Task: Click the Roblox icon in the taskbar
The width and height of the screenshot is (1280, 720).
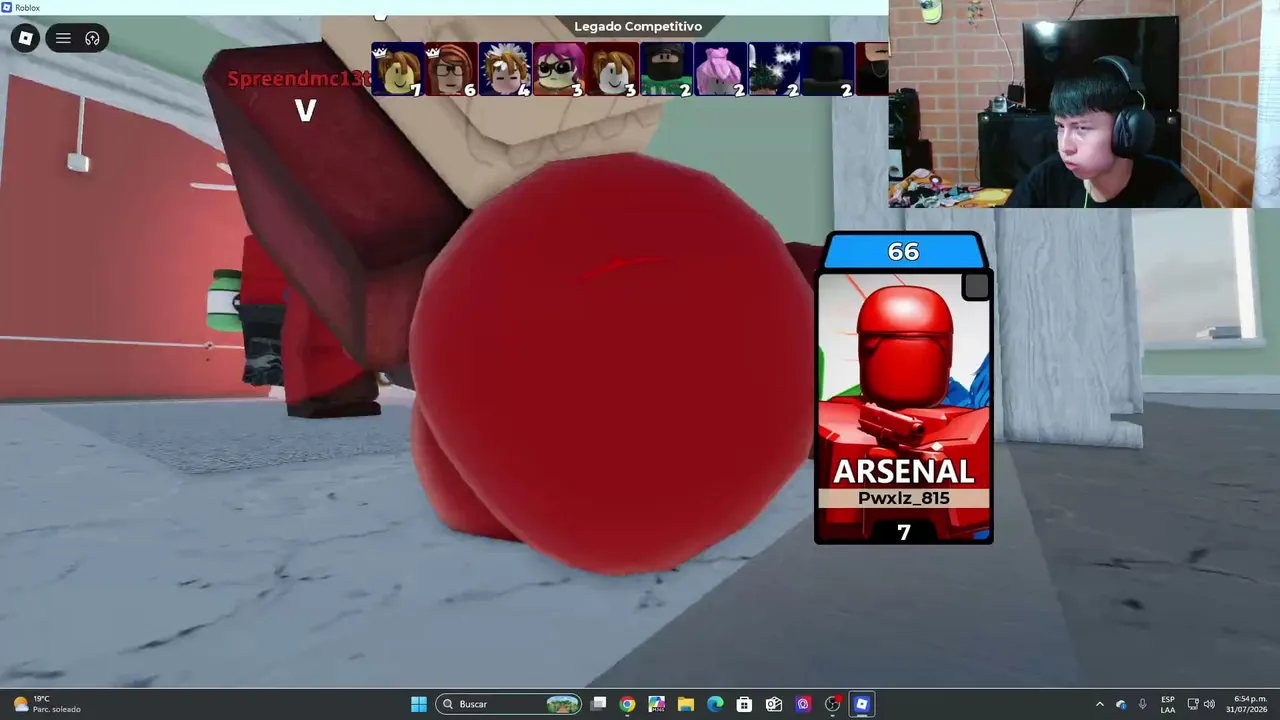Action: click(x=862, y=704)
